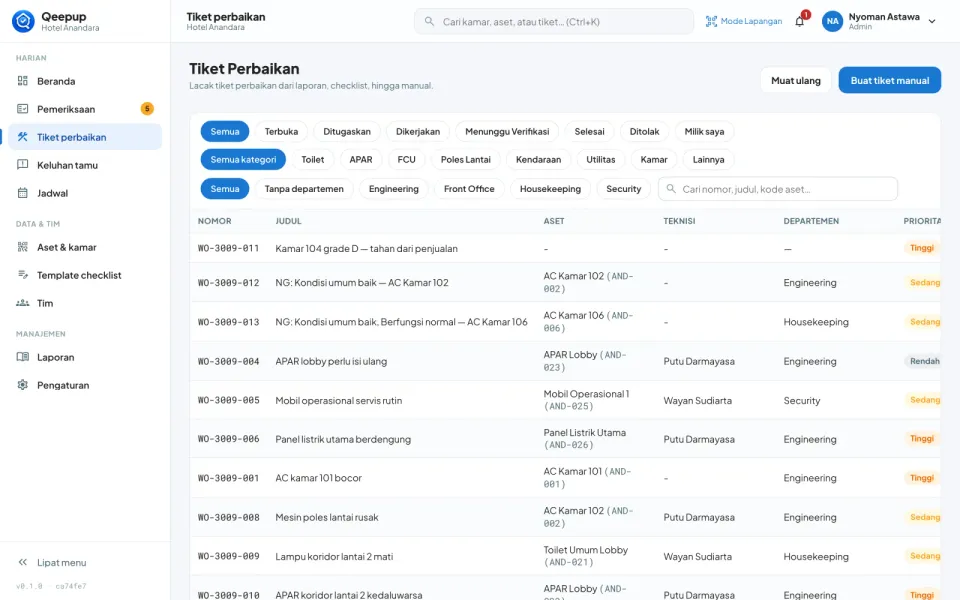Click the NOMOR column header

(214, 220)
